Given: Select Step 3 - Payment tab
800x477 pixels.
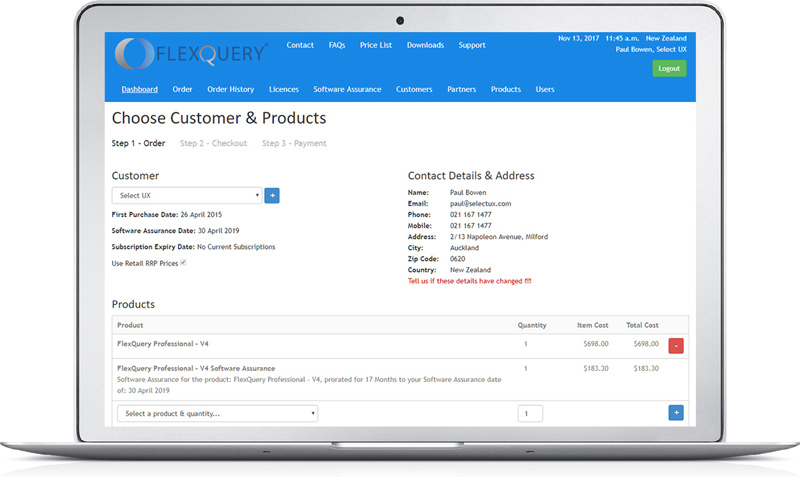Looking at the screenshot, I should [294, 143].
